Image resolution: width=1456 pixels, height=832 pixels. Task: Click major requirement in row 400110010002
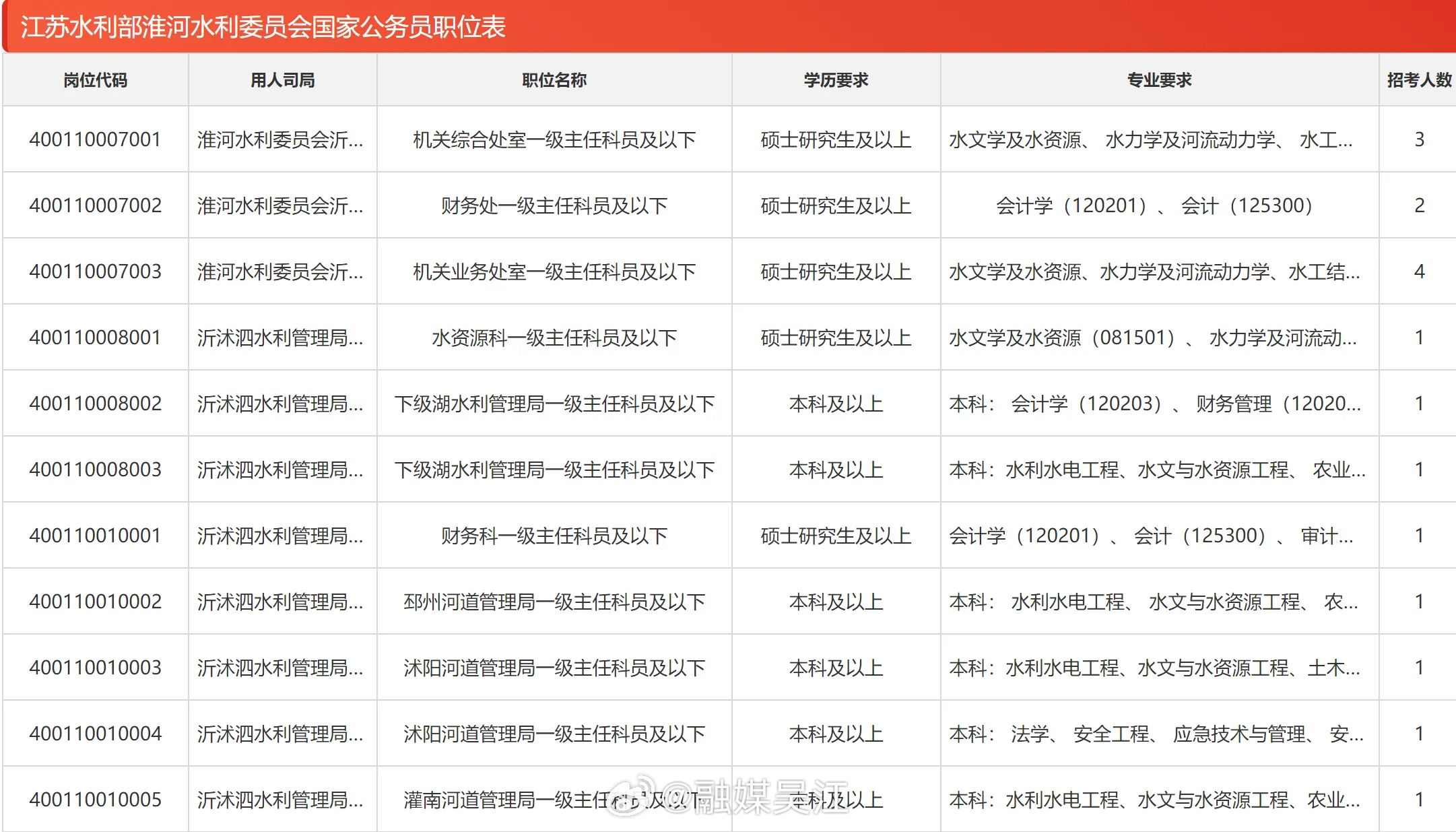[x=1154, y=602]
